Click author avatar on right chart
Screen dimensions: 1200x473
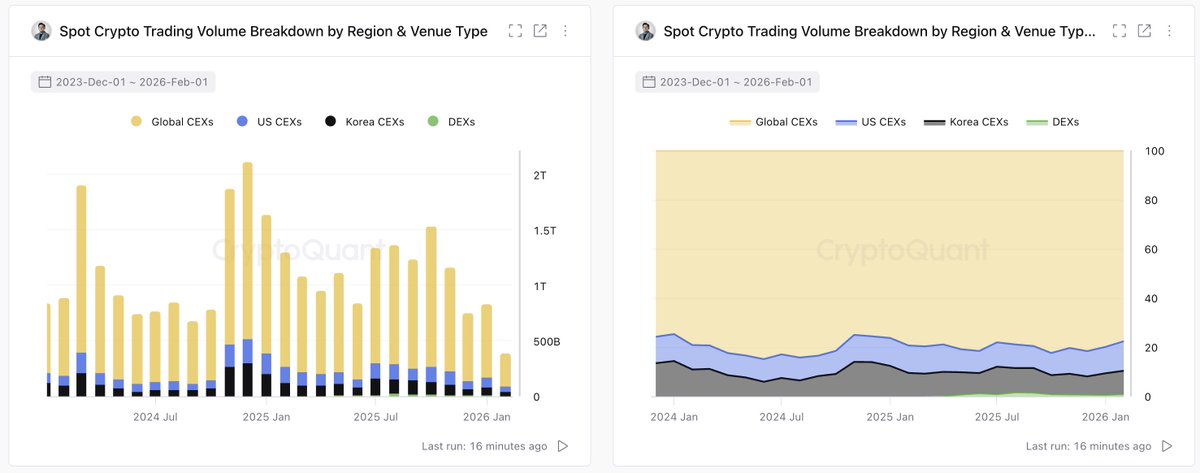tap(645, 31)
